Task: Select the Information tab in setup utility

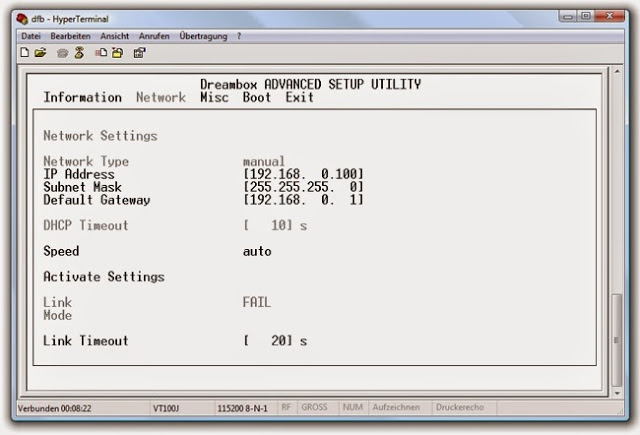Action: [x=82, y=97]
